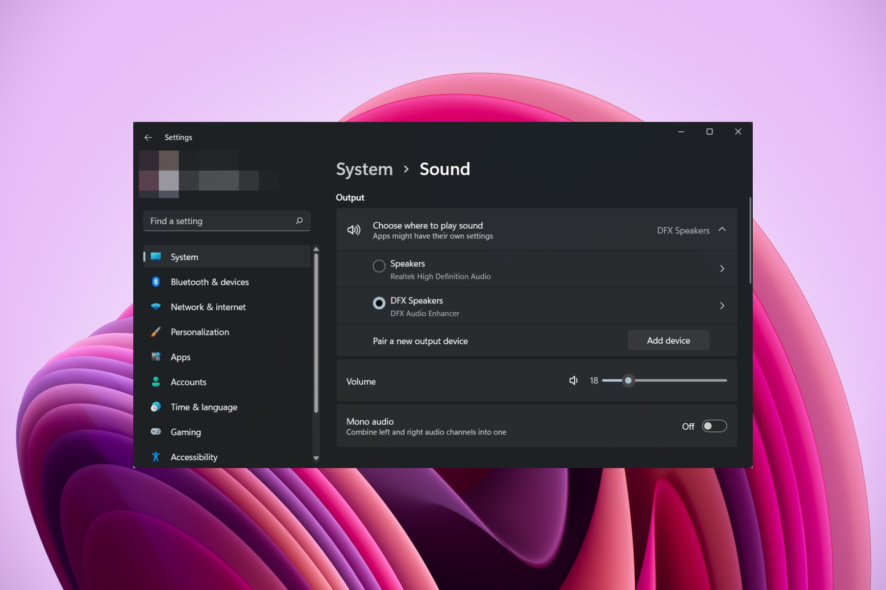
Task: Click the Pair a new output device label
Action: click(420, 341)
